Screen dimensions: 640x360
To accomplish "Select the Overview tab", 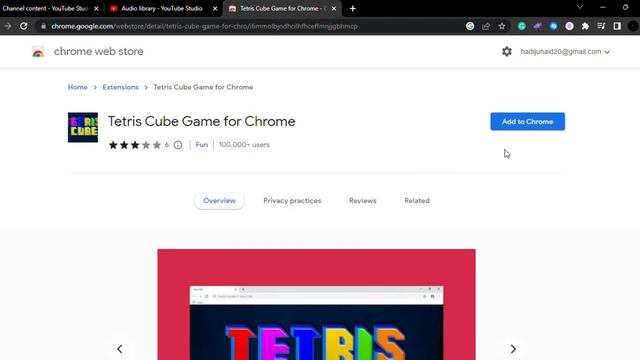I will coord(219,201).
